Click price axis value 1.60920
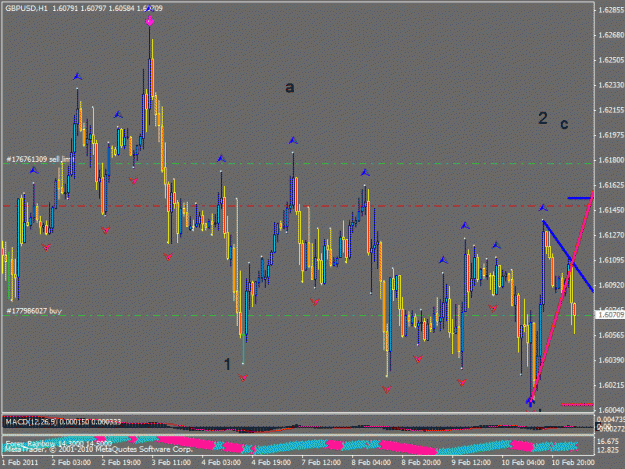This screenshot has height=469, width=625. pos(611,285)
